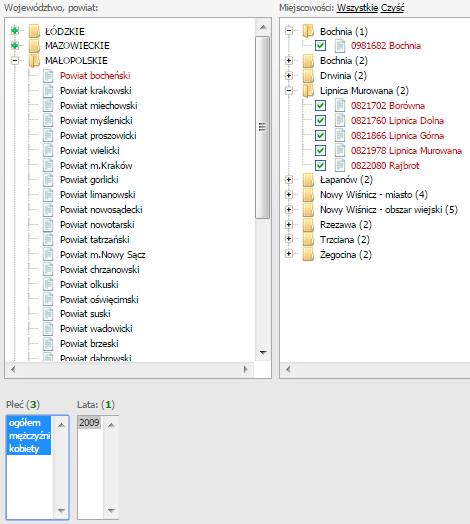Uncheck the 0821866 Lipnica Górna checkbox

coord(320,135)
